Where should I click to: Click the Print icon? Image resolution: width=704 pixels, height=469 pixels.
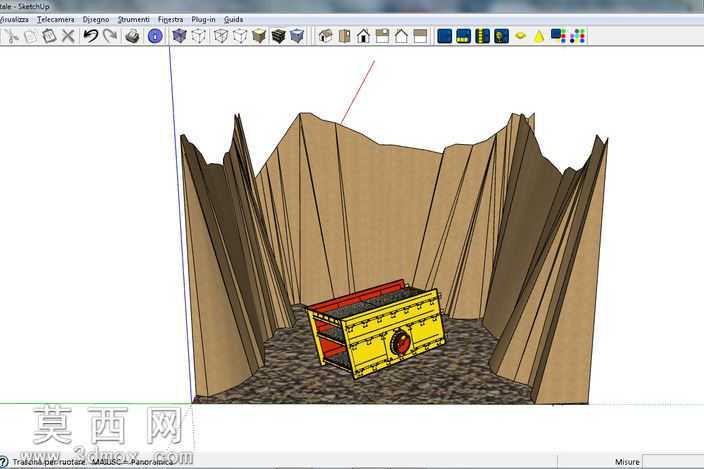132,36
